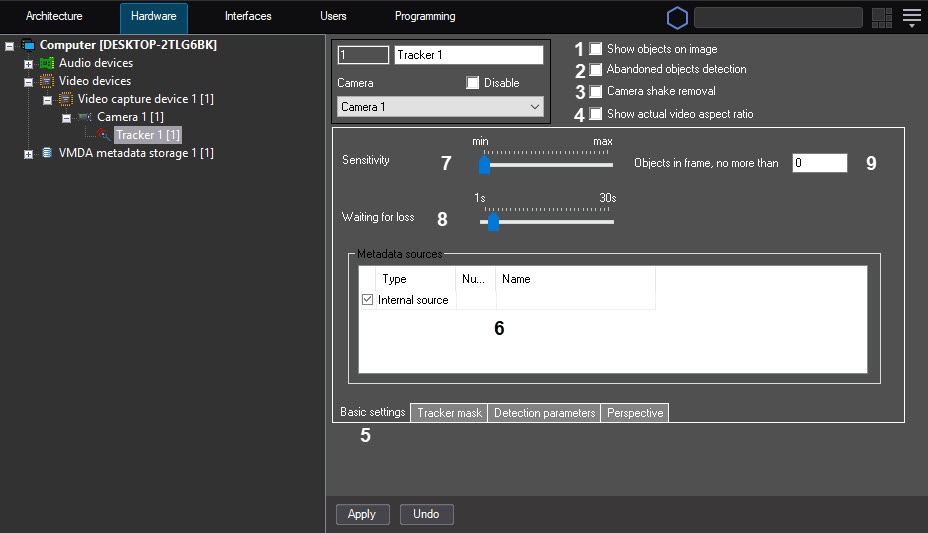Uncheck Internal source metadata checkbox
928x533 pixels.
pos(367,300)
